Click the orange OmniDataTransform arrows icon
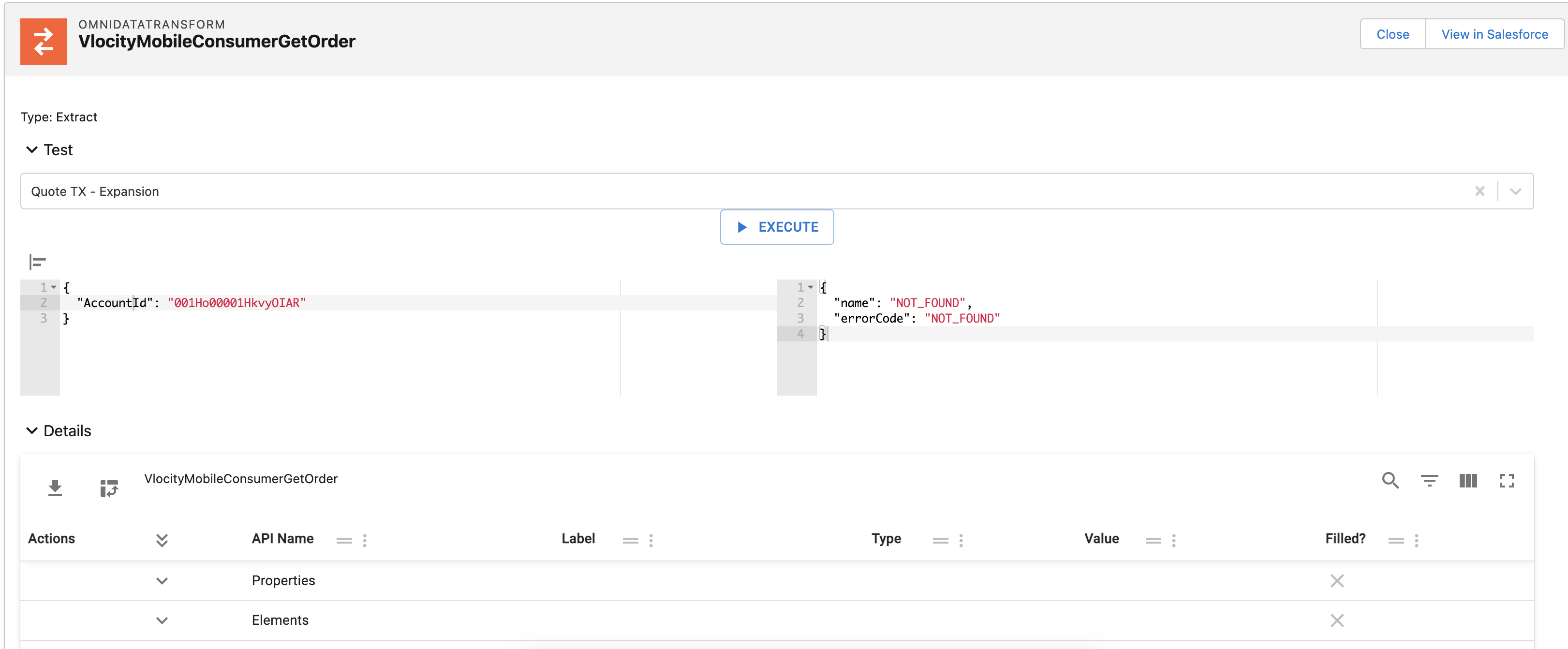 click(x=43, y=42)
